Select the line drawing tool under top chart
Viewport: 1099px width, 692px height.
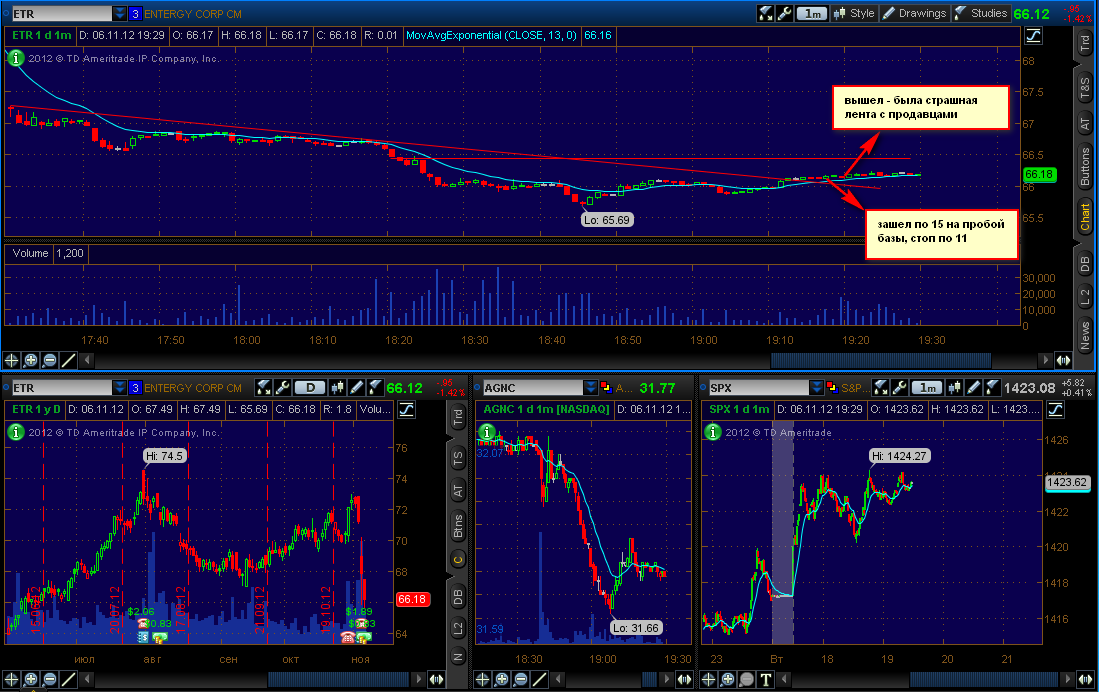click(x=68, y=360)
